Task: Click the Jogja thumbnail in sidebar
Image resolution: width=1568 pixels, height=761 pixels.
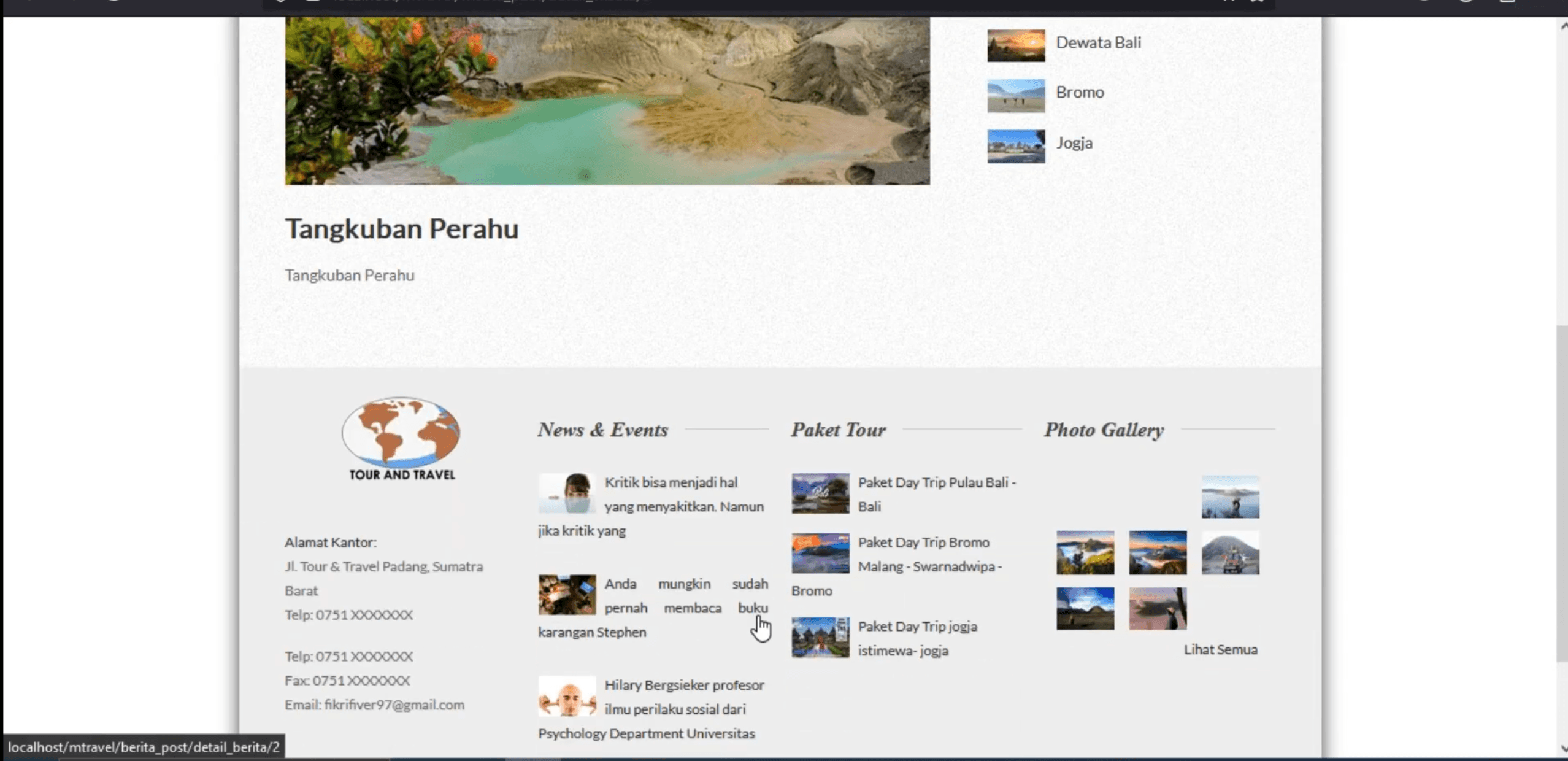Action: coord(1016,146)
